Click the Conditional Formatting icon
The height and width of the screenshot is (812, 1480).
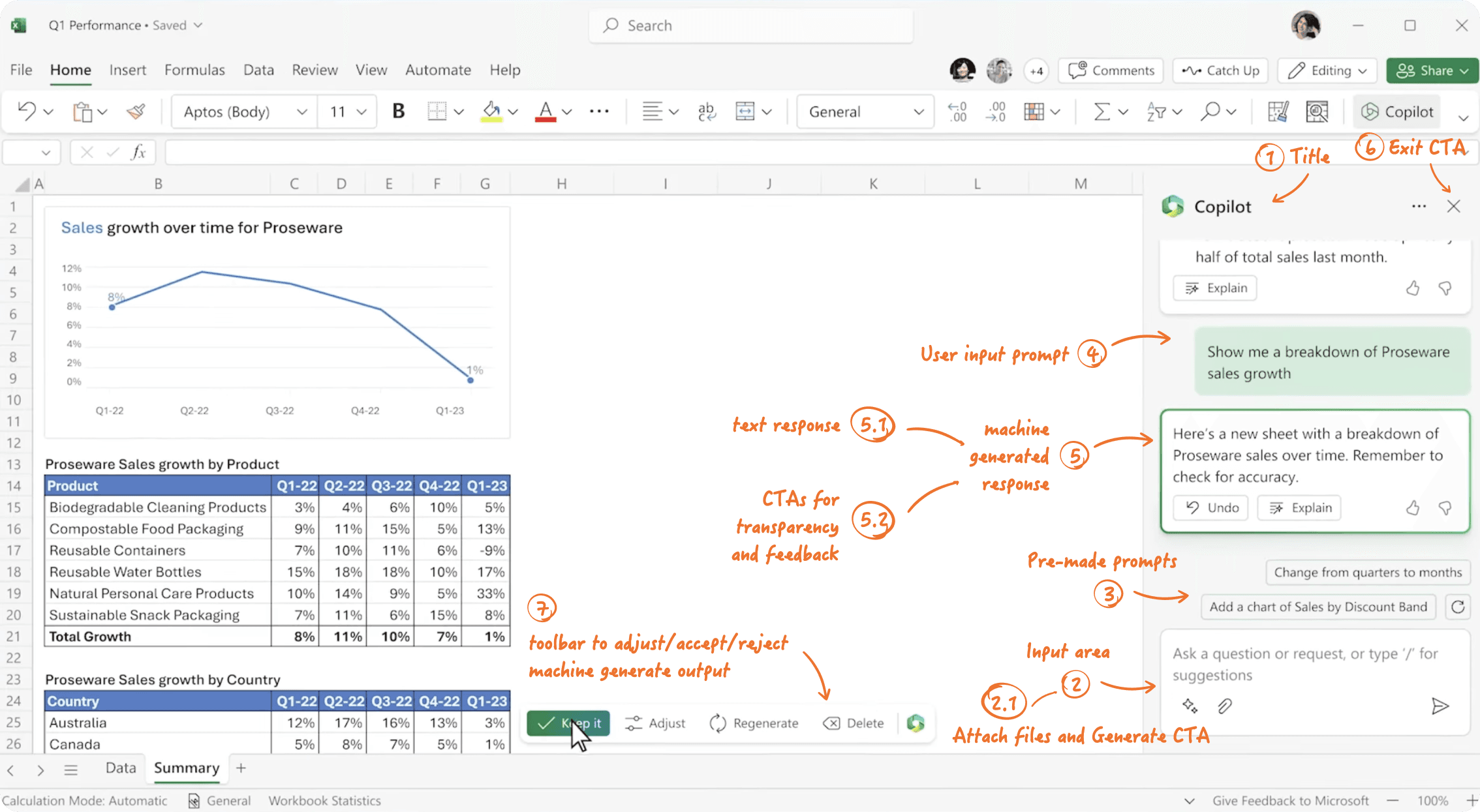click(1034, 112)
